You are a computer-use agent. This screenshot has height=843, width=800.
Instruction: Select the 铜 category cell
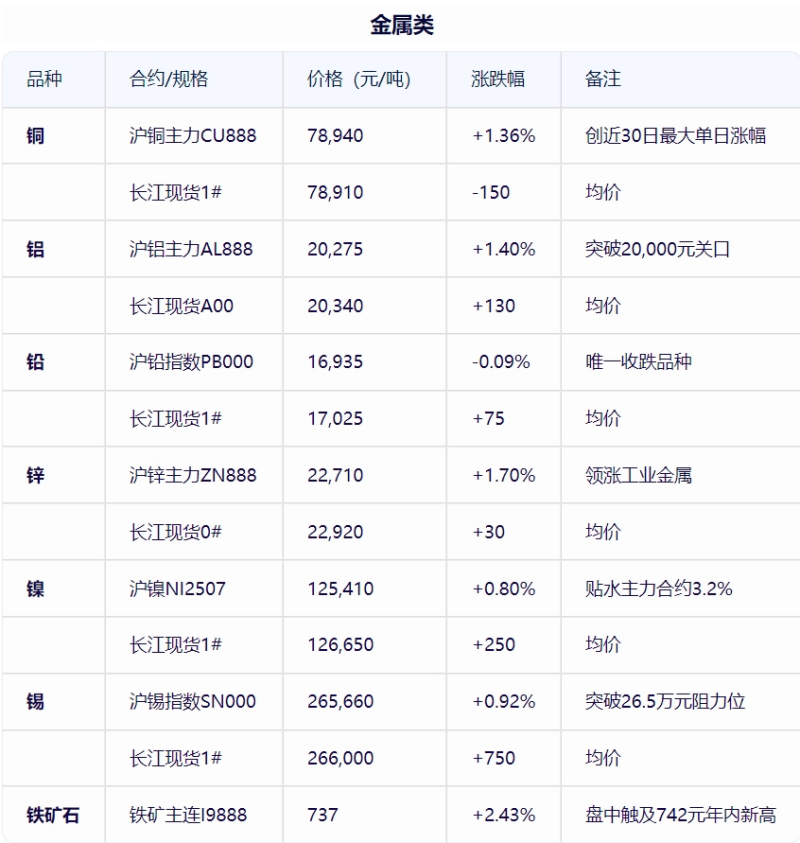tap(35, 135)
